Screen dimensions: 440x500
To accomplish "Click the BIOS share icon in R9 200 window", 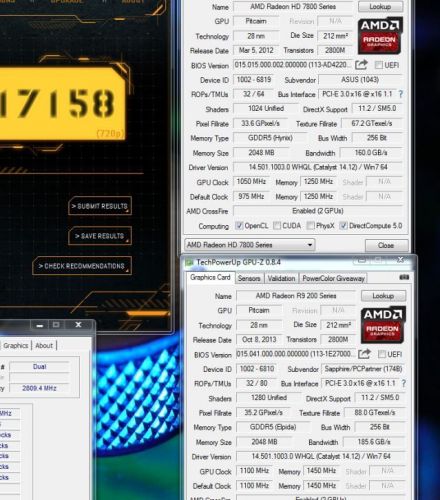I will coord(364,354).
